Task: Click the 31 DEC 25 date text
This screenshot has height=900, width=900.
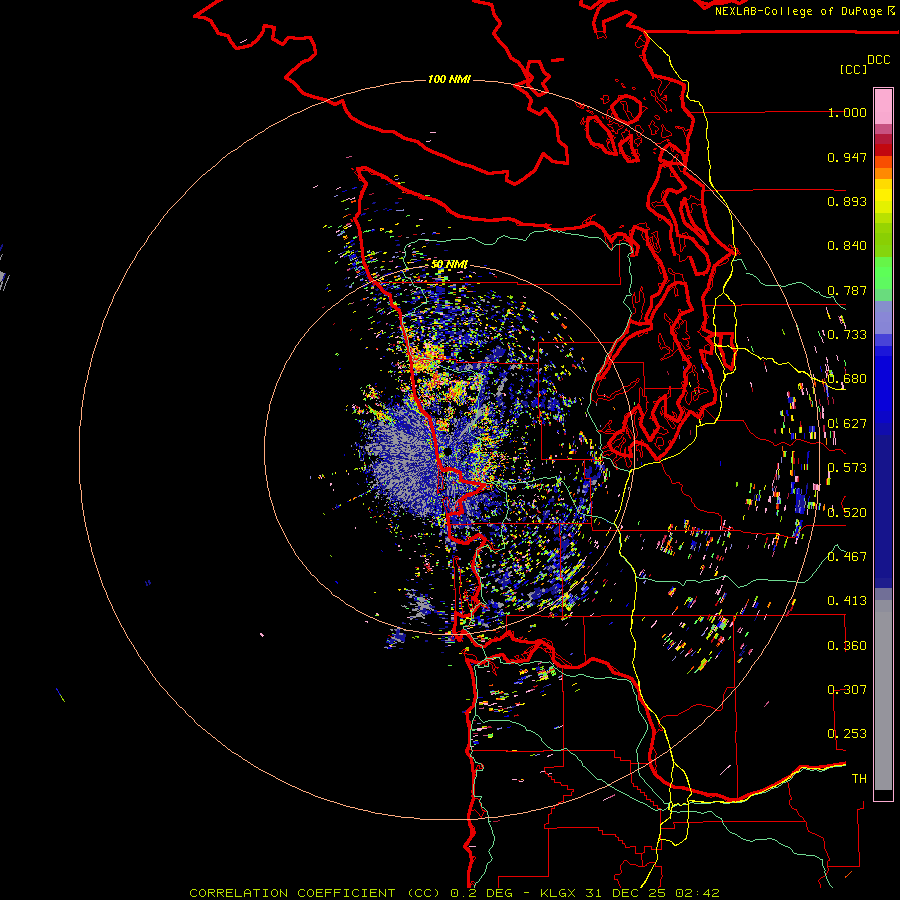Action: tap(627, 893)
